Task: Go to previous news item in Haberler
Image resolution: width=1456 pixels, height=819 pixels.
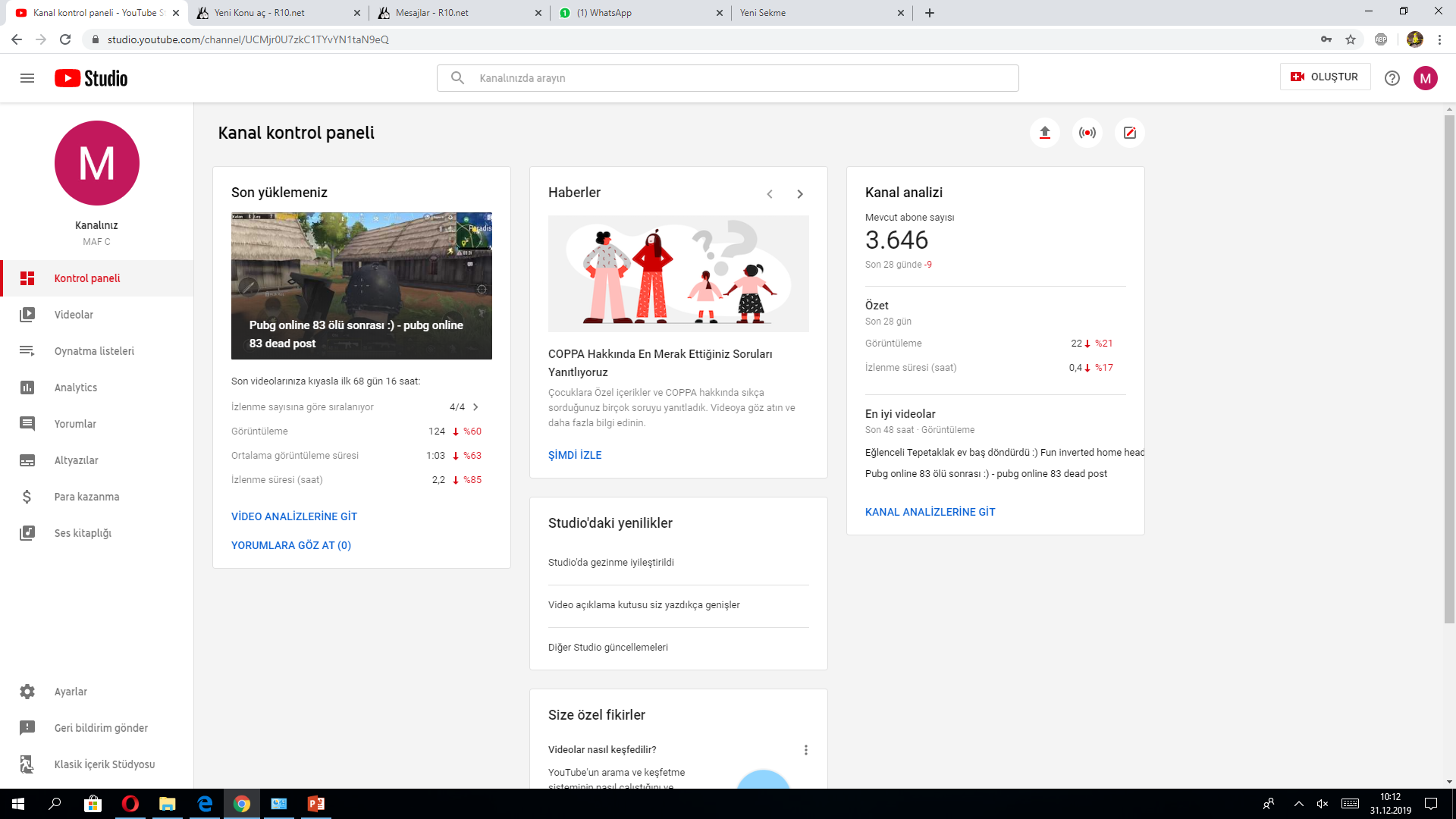Action: [770, 194]
